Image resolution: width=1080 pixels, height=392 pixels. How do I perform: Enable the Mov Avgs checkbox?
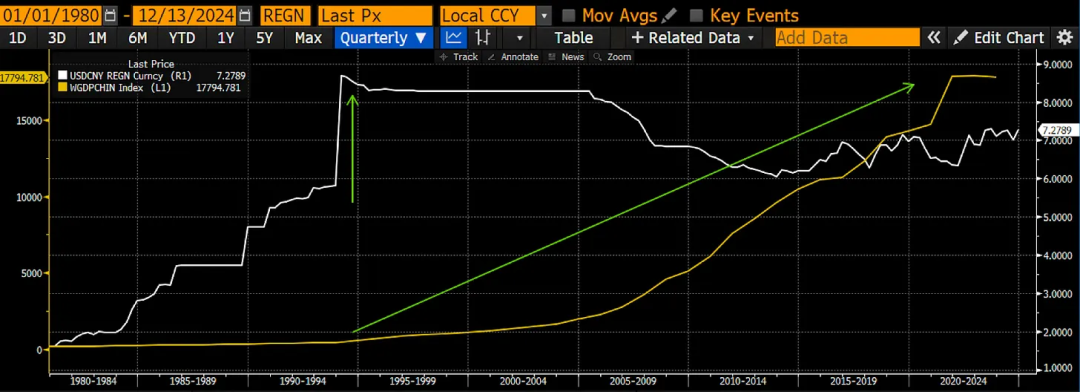point(569,16)
